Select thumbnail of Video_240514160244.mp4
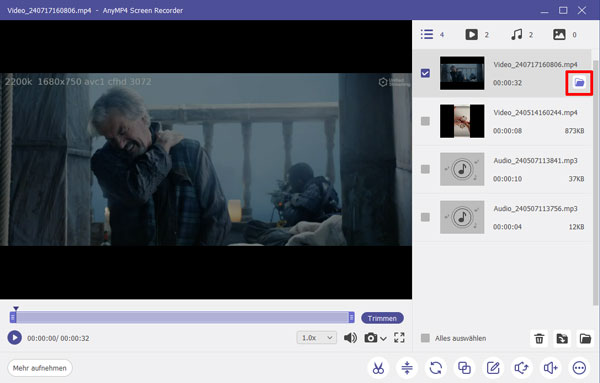The height and width of the screenshot is (383, 600). point(462,121)
